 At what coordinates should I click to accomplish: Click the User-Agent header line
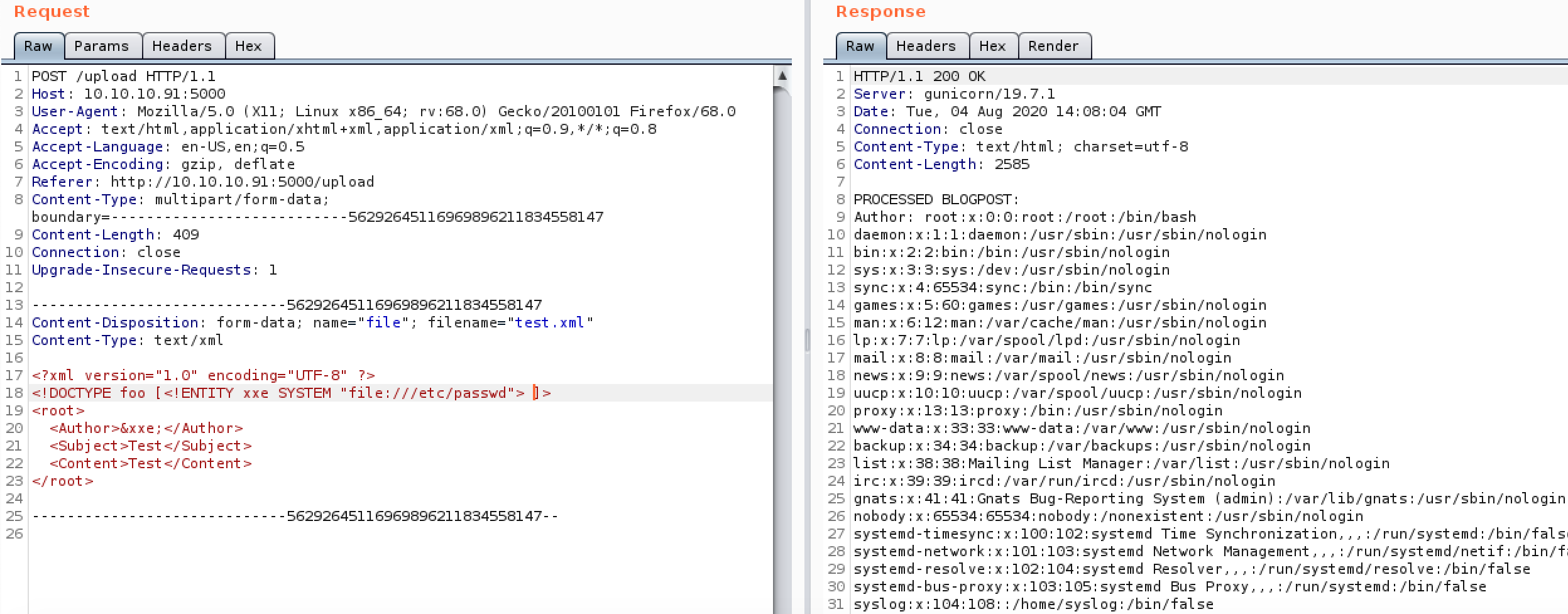pos(383,111)
